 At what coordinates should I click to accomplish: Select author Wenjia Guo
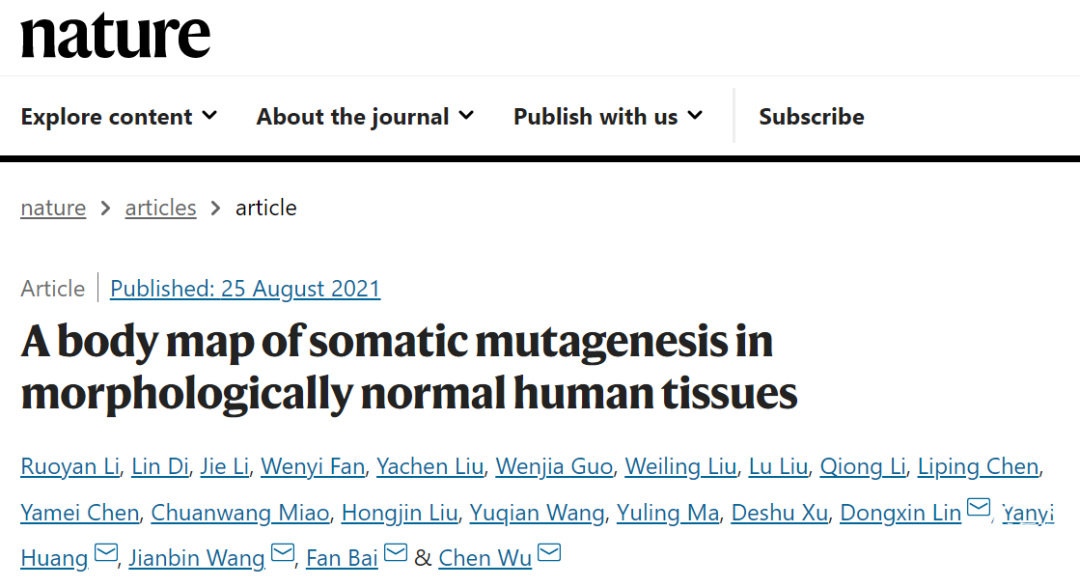point(554,466)
